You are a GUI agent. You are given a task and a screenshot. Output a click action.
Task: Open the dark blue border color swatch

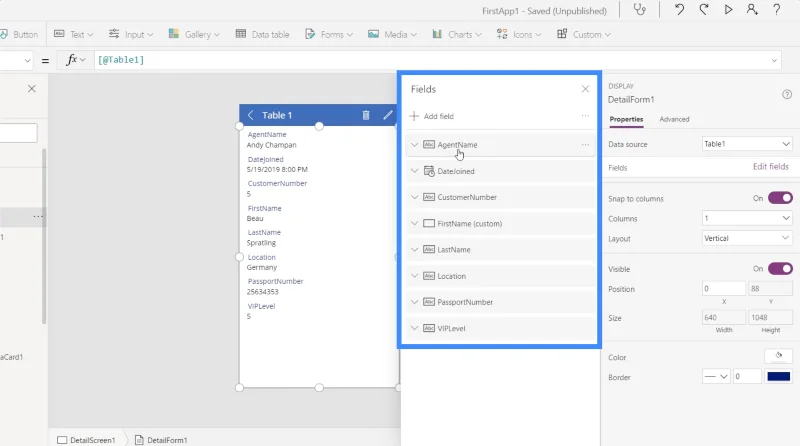[779, 377]
